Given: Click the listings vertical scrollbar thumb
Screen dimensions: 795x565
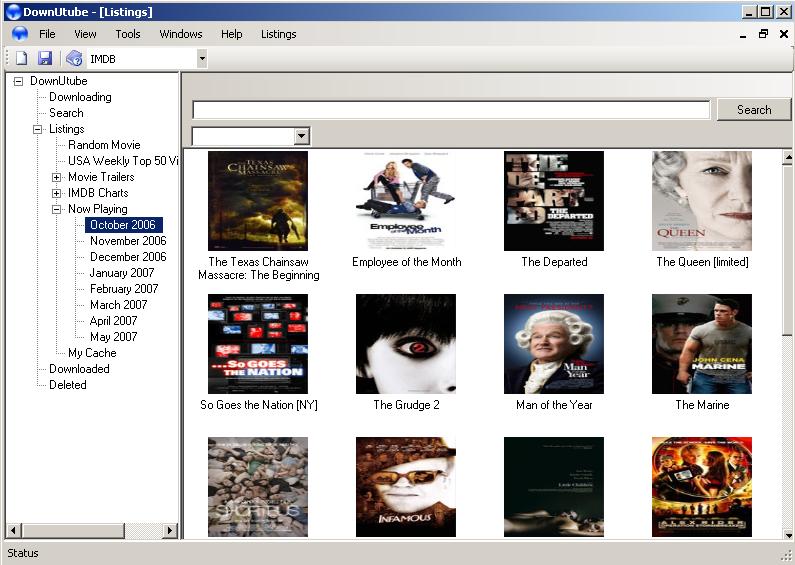Looking at the screenshot, I should [x=787, y=250].
